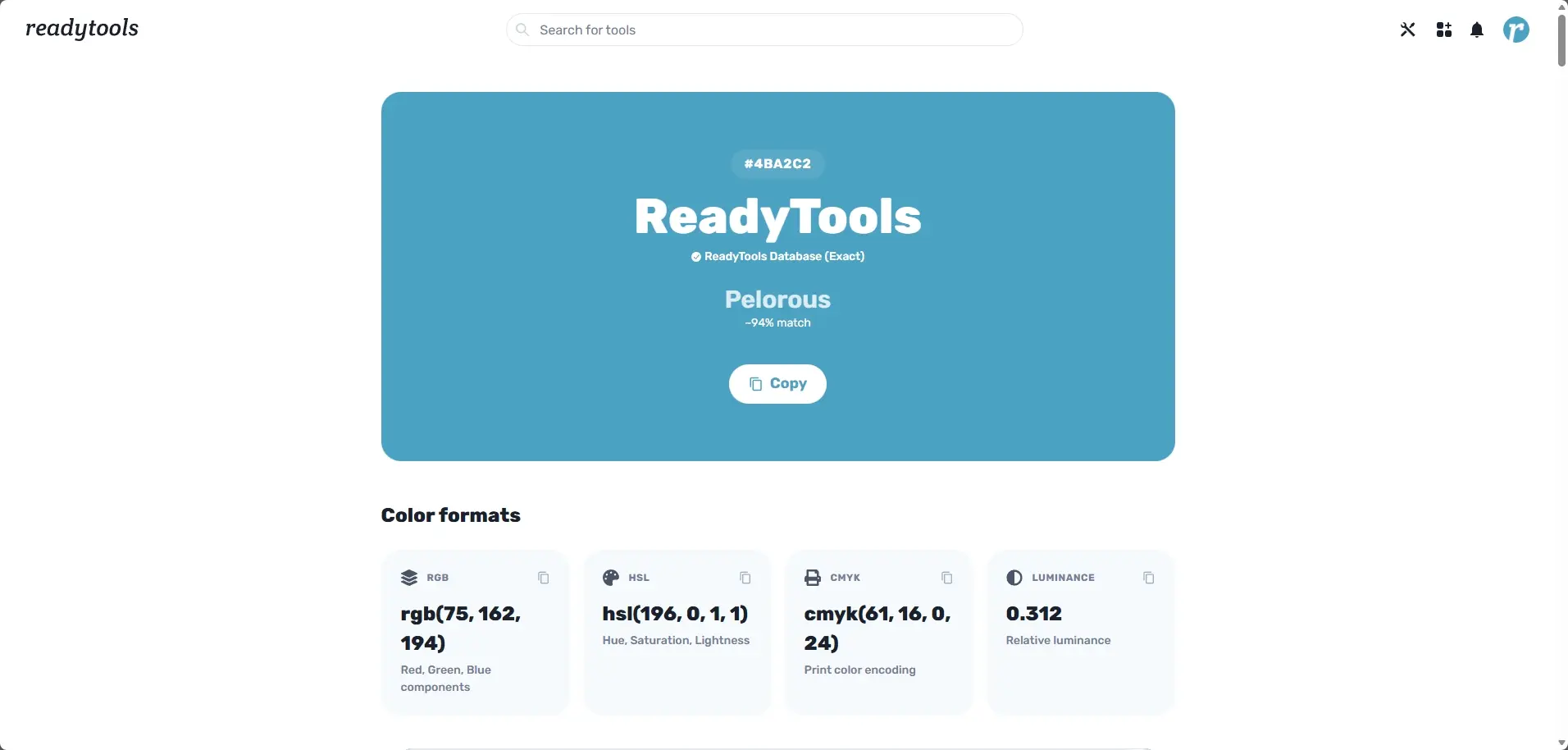Copy the HSL value
This screenshot has height=750, width=1568.
click(745, 578)
